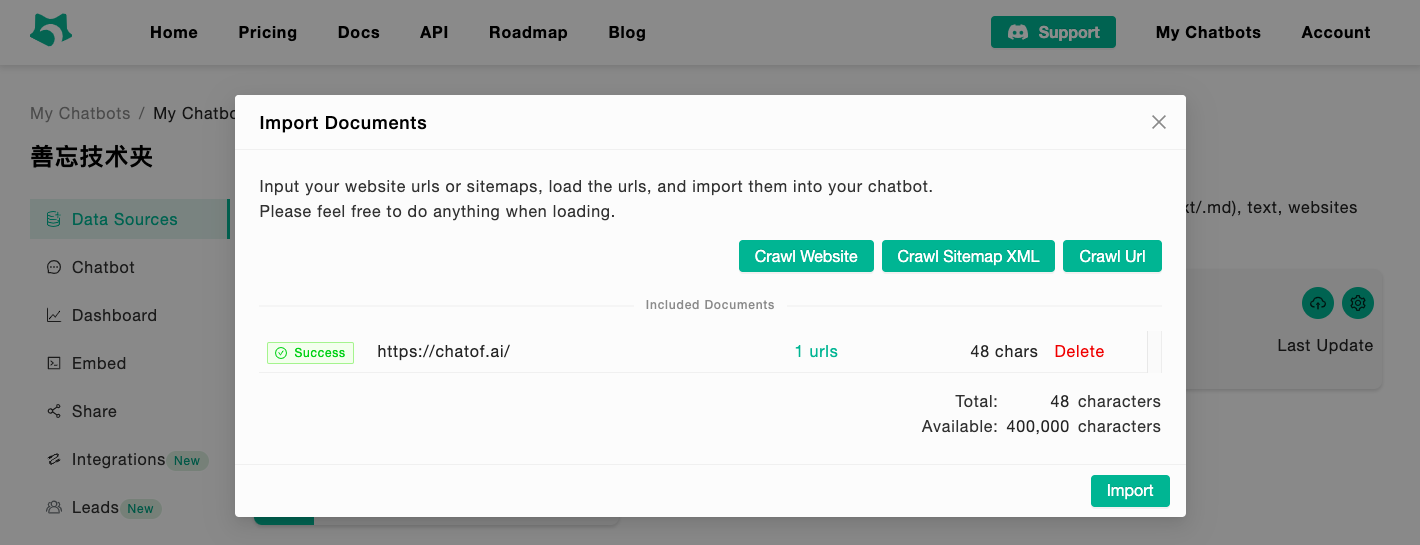Click the New badge beside Leads
Screen dimensions: 1420x545
point(140,509)
